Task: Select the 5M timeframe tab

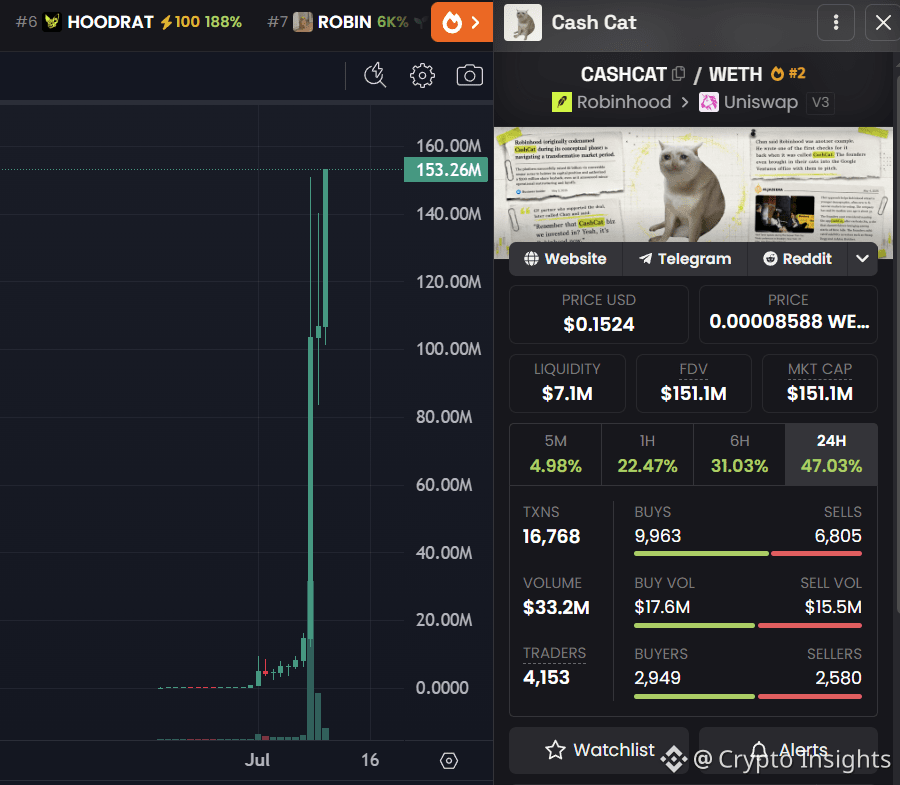Action: point(556,454)
